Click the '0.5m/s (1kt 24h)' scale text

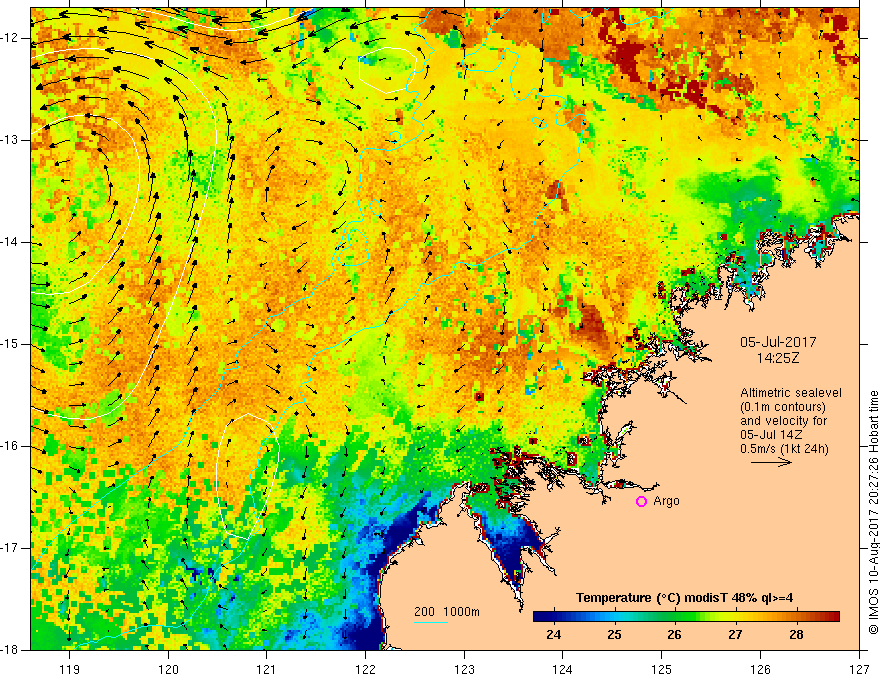tap(784, 449)
